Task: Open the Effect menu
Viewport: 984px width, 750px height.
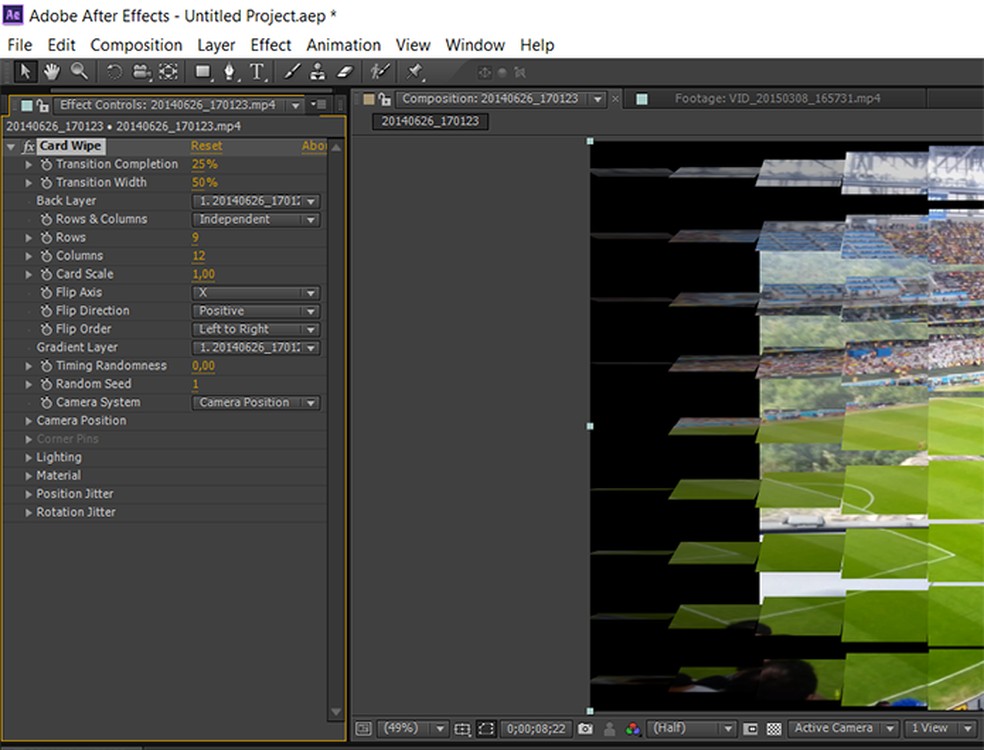Action: point(270,45)
